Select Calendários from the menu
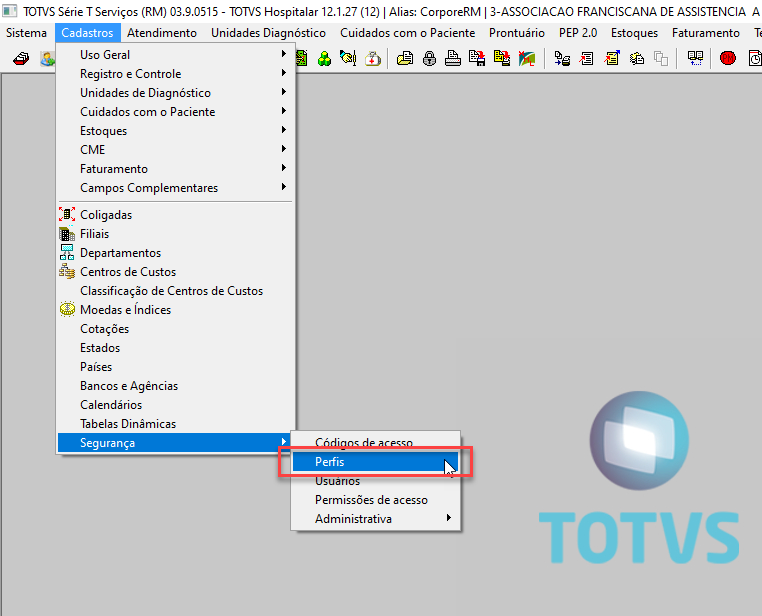762x616 pixels. [x=175, y=405]
